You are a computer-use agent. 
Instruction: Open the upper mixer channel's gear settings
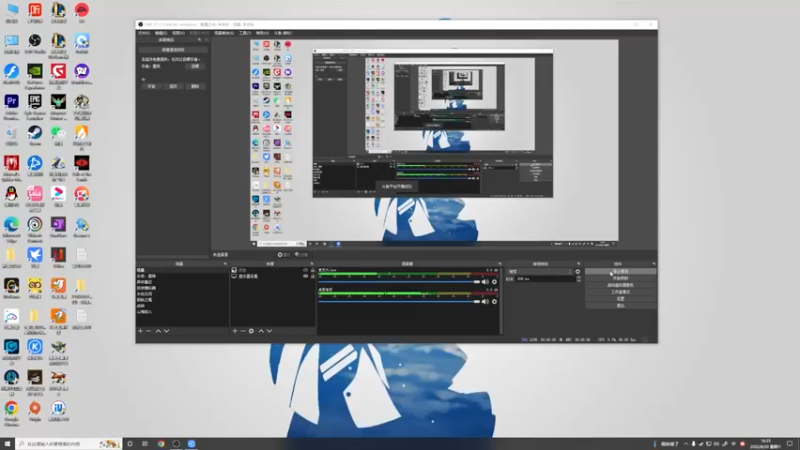click(x=494, y=282)
